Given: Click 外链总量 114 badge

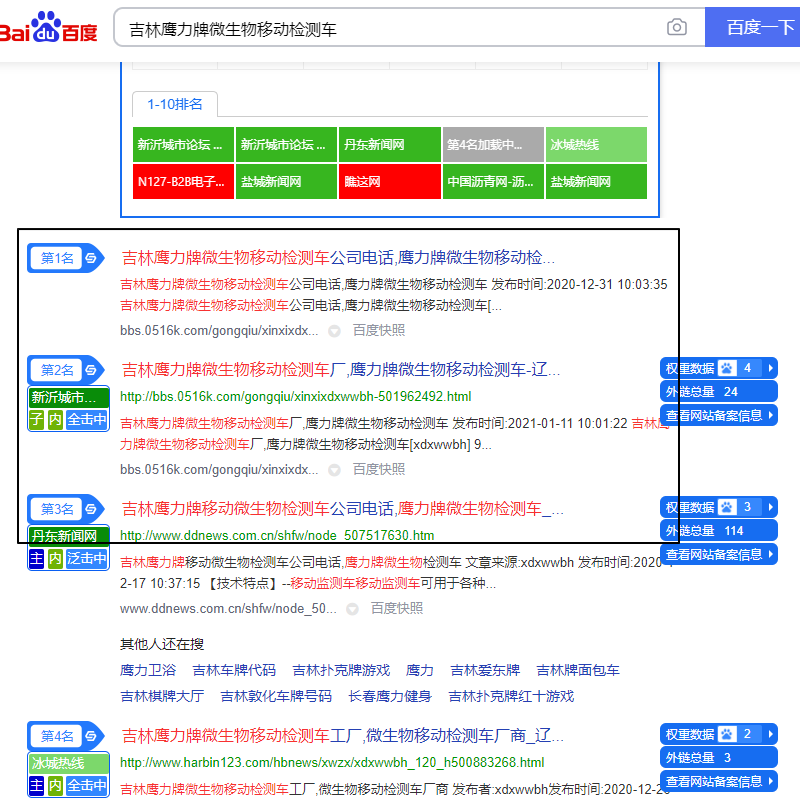Looking at the screenshot, I should point(718,531).
